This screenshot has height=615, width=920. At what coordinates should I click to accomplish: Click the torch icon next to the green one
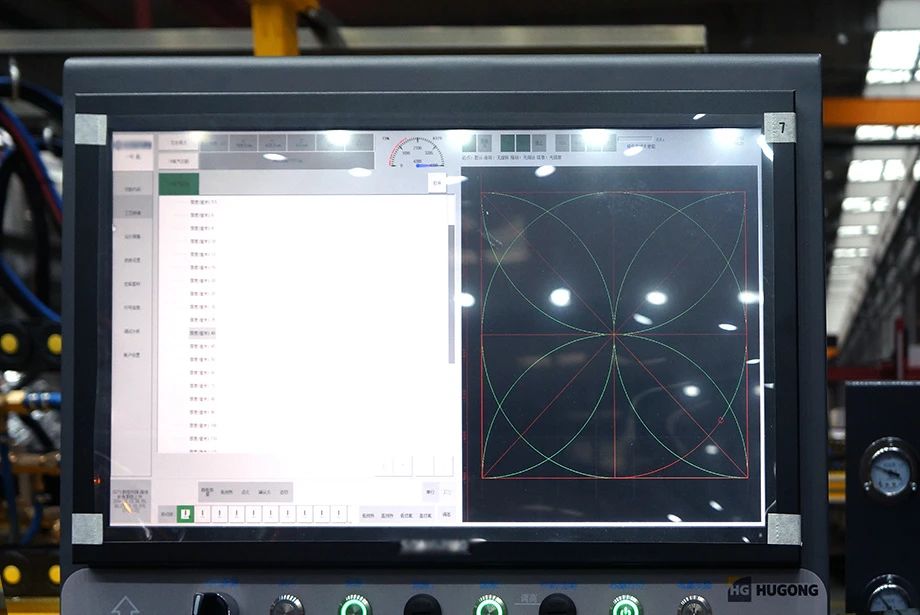(202, 513)
